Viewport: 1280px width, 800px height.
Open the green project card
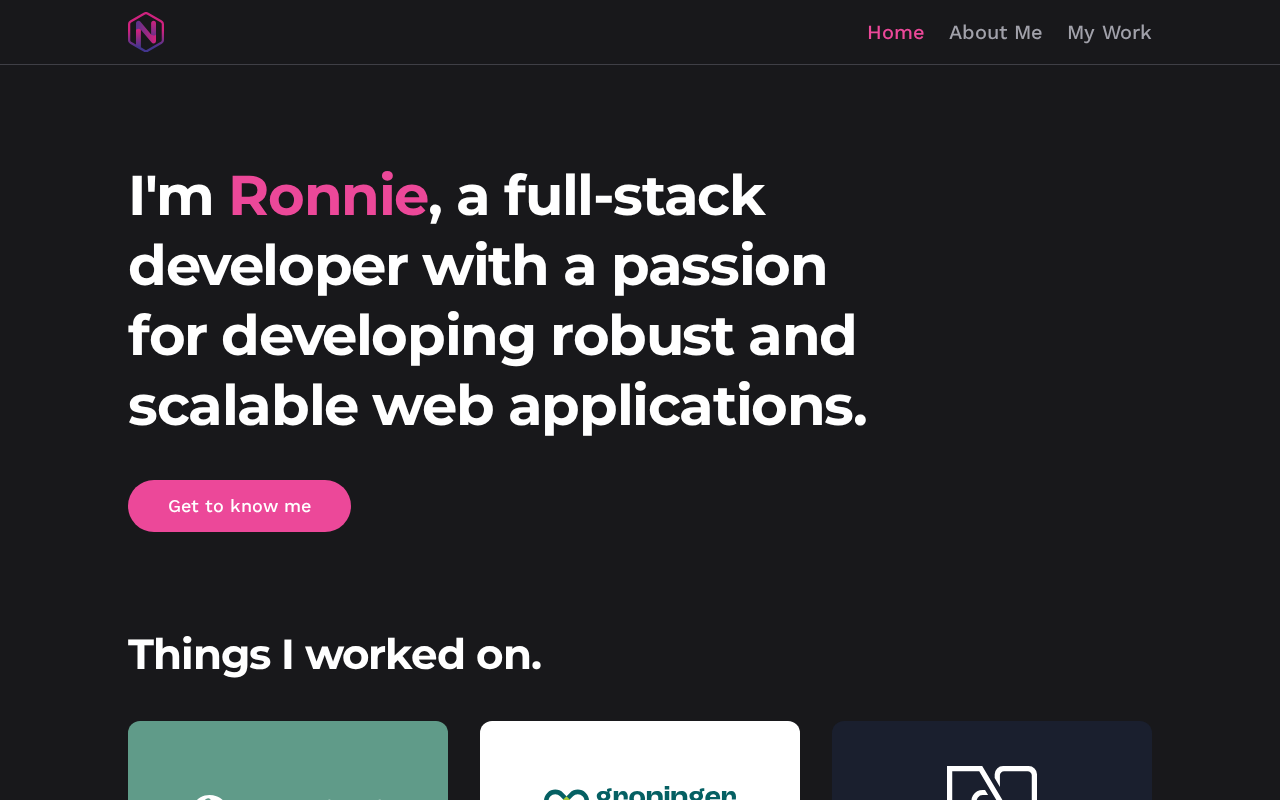pos(288,760)
